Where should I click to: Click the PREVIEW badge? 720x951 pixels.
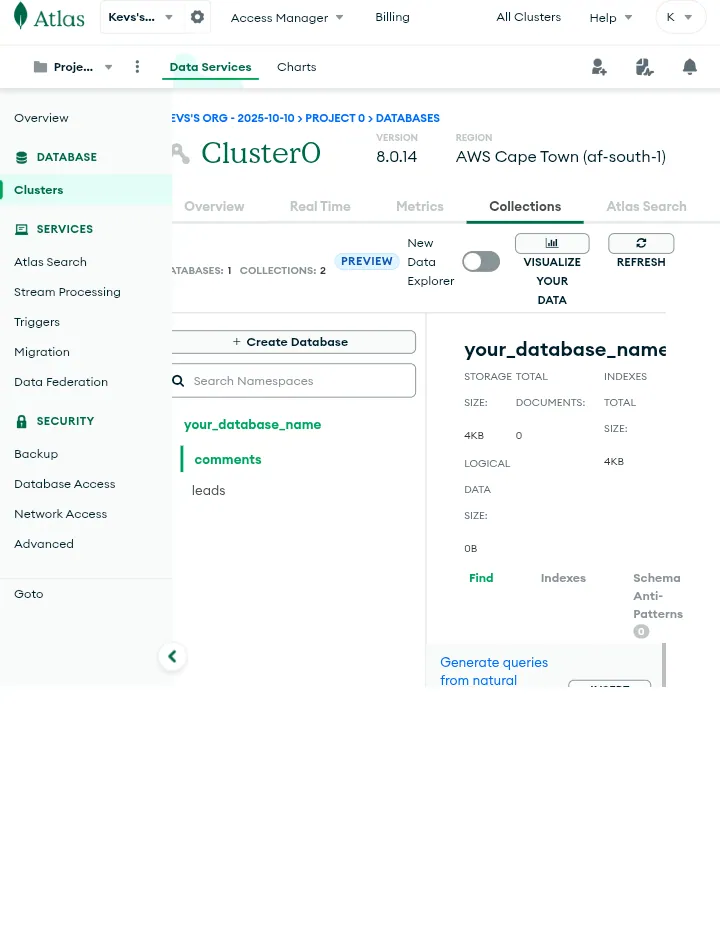click(x=366, y=261)
